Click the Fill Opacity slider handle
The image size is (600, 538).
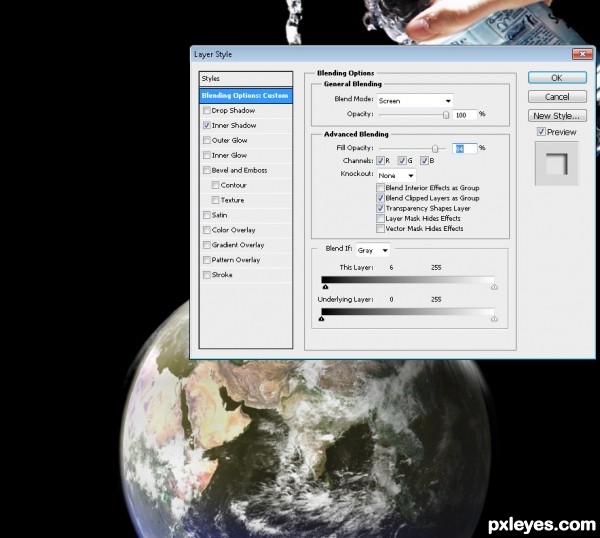click(435, 148)
